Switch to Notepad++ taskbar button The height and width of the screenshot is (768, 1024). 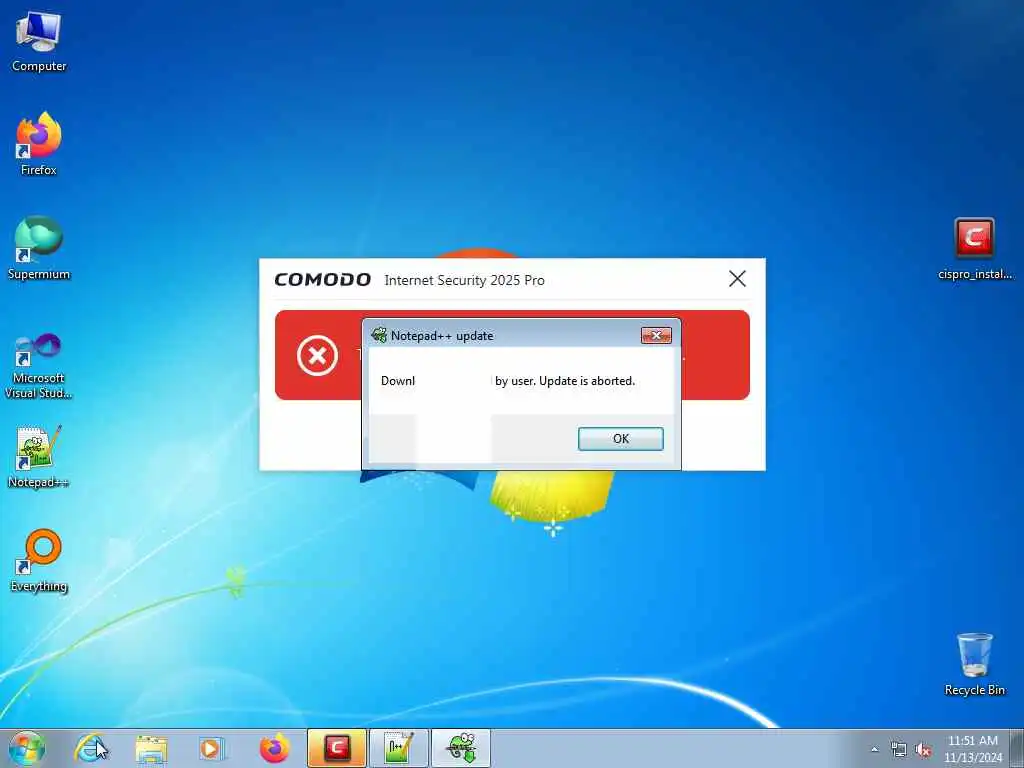(399, 748)
